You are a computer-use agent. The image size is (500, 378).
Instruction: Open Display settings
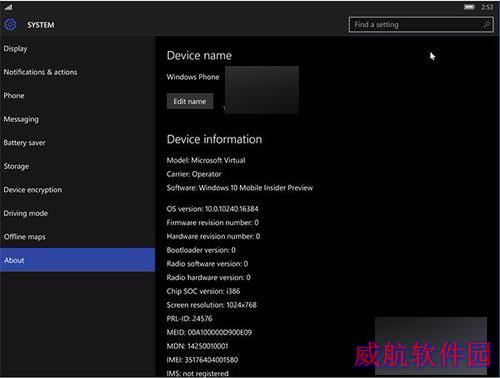[77, 49]
